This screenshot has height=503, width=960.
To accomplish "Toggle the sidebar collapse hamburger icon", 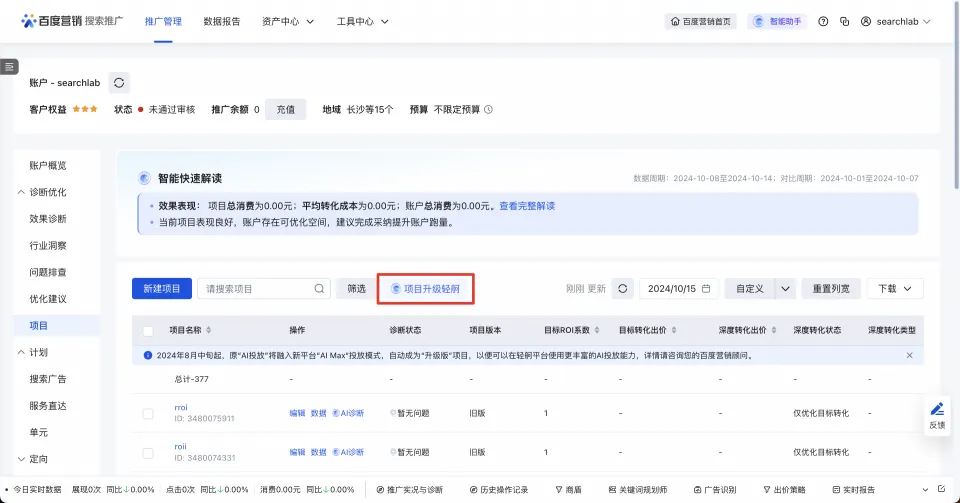I will point(9,67).
